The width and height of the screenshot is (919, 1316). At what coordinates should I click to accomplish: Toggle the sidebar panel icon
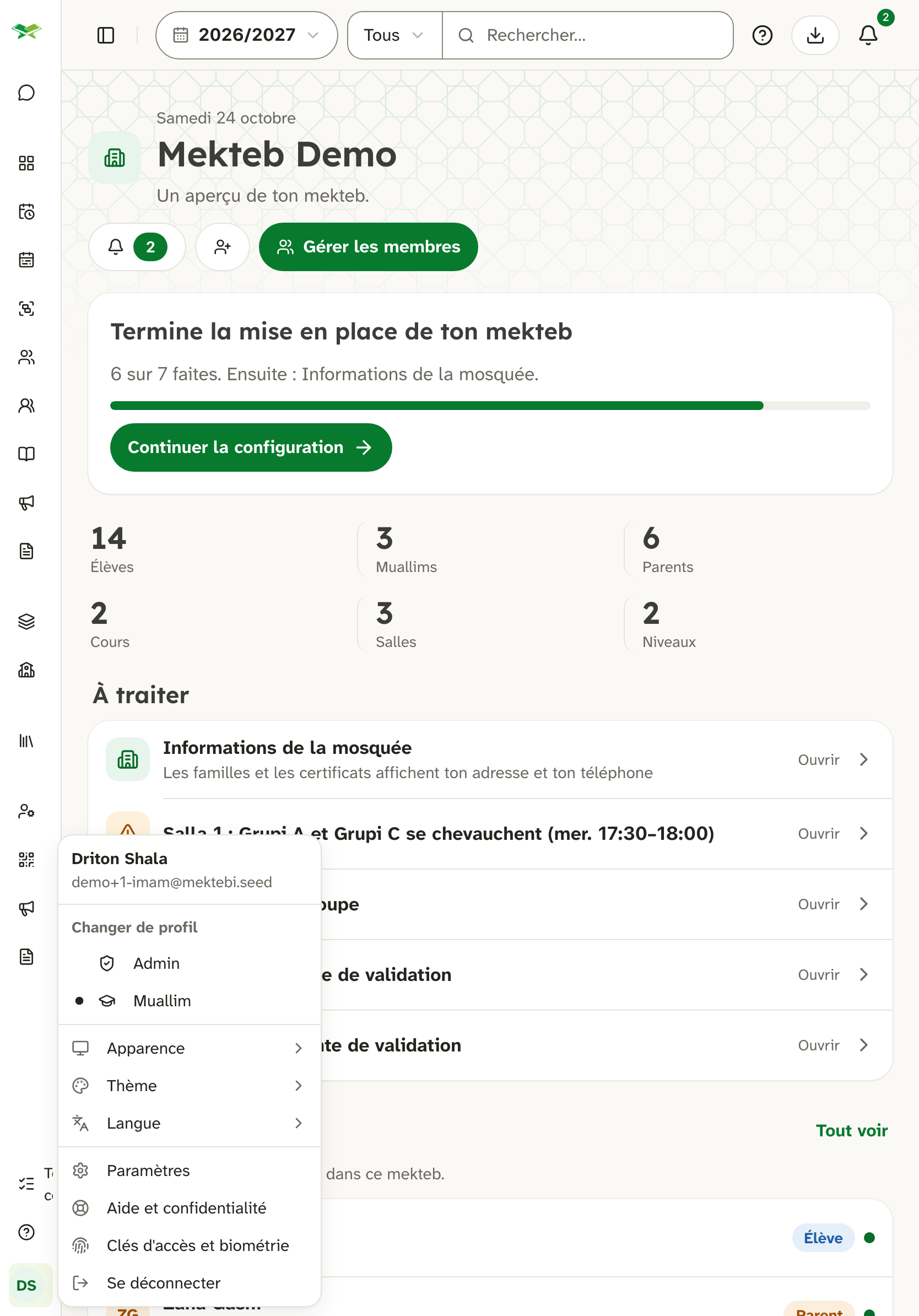(x=106, y=35)
